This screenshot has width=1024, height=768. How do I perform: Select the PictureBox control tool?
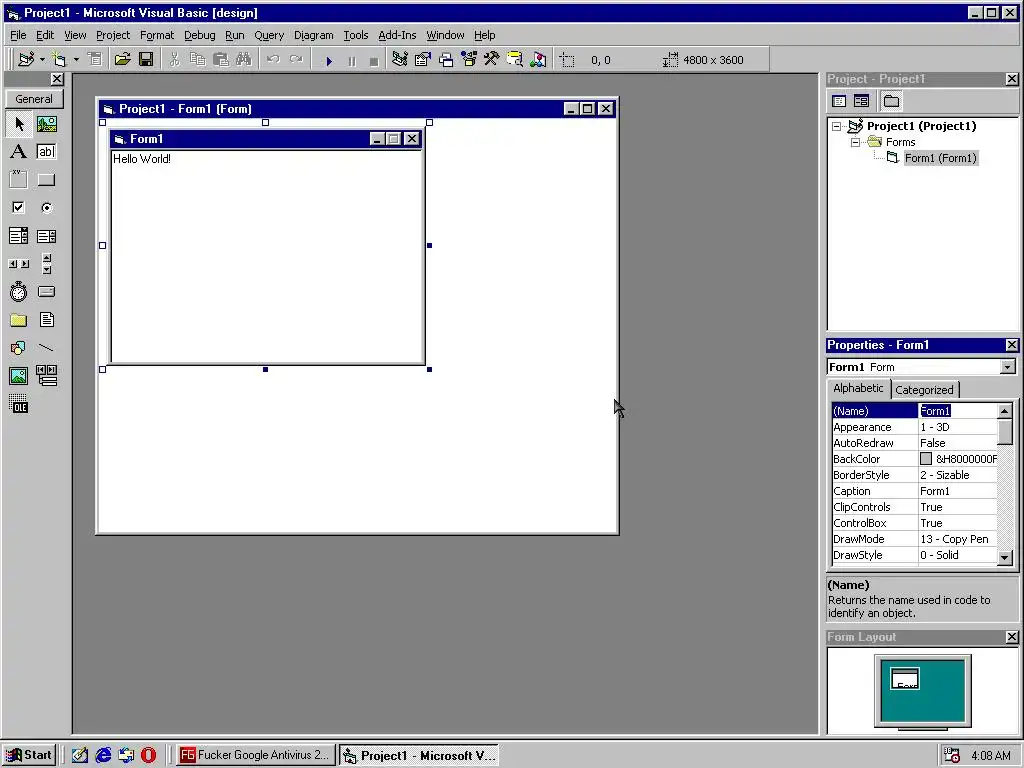pos(46,124)
